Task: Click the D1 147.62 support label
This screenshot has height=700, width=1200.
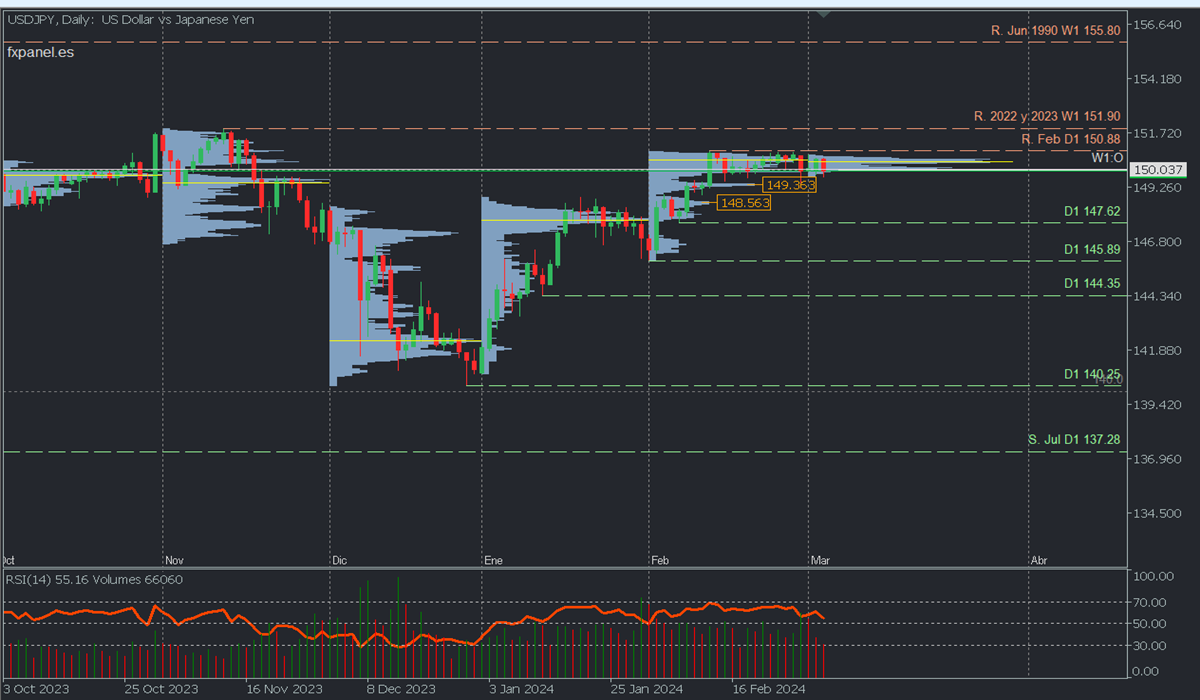Action: point(1092,211)
